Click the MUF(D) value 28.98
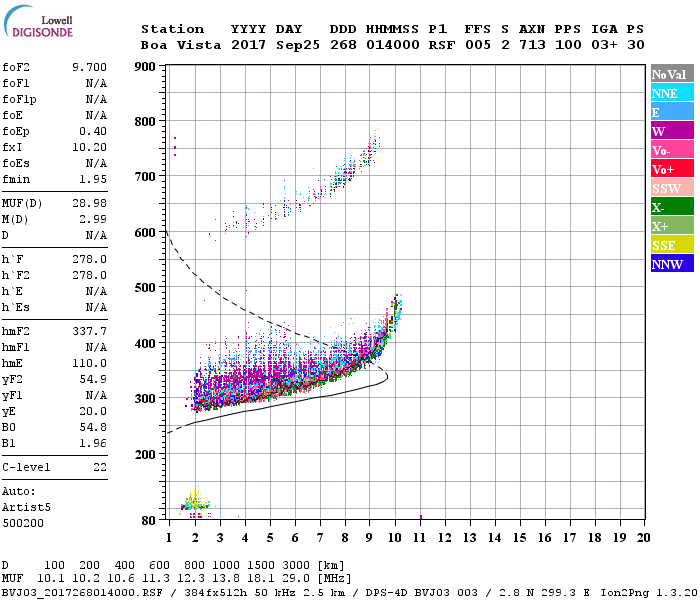Image resolution: width=700 pixels, height=600 pixels. tap(89, 203)
